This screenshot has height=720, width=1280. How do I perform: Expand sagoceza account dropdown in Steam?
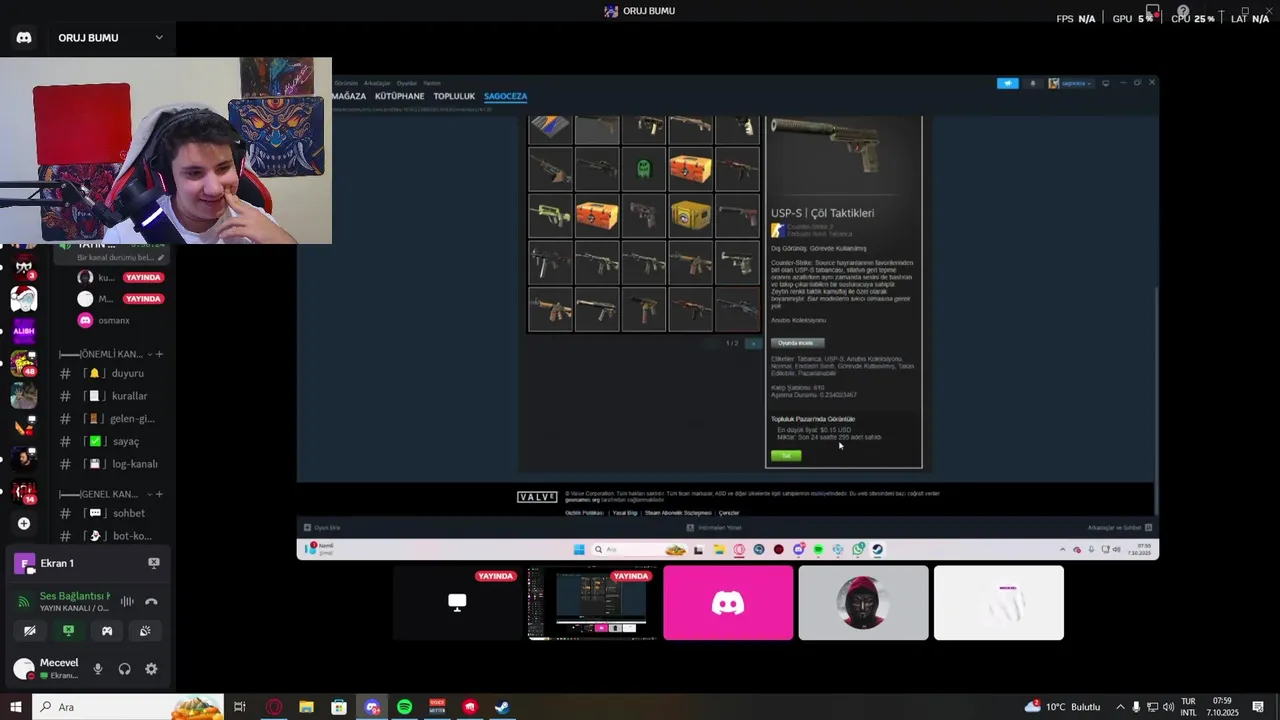pyautogui.click(x=1070, y=84)
